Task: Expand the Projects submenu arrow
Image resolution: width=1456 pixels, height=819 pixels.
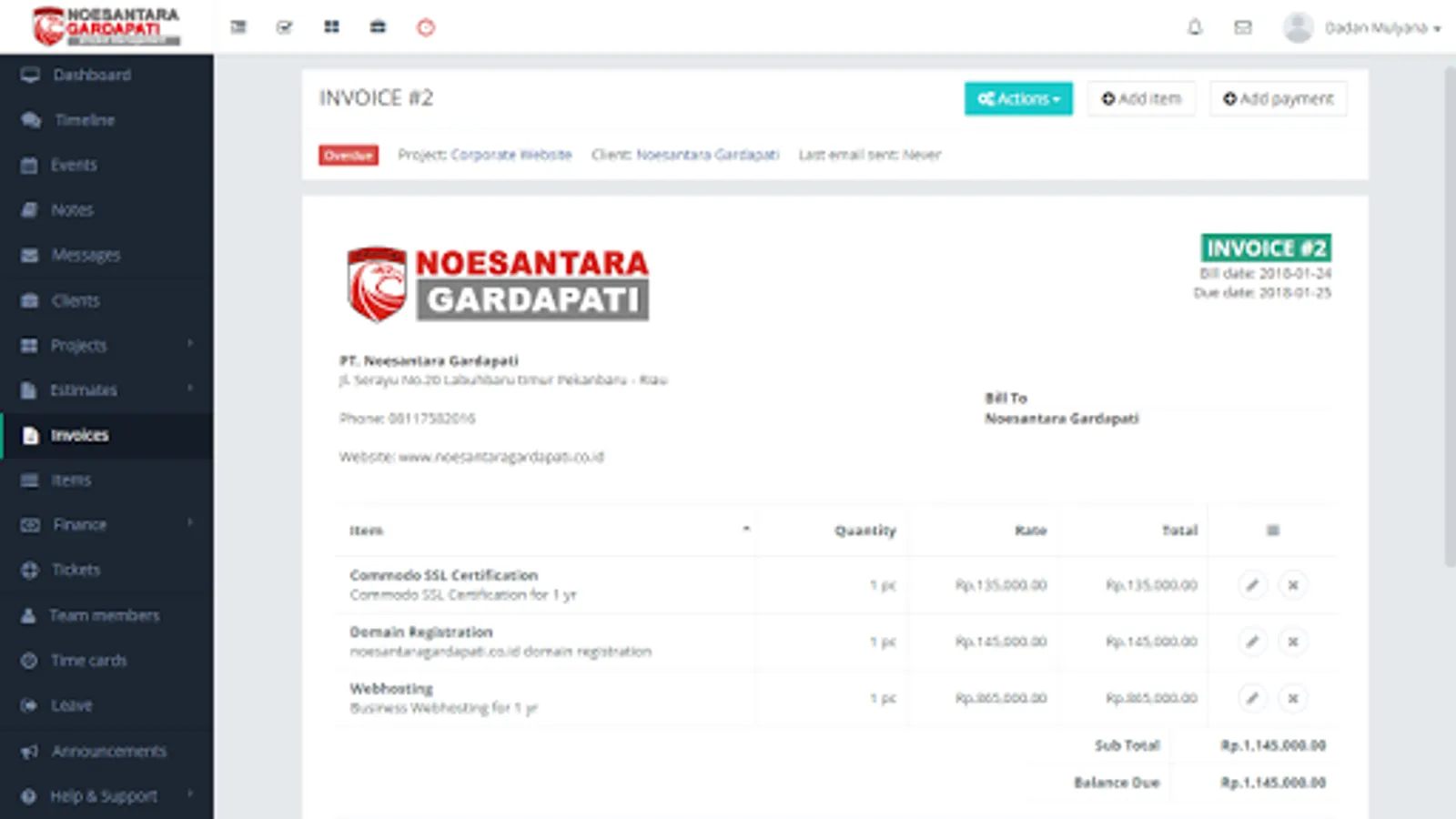Action: (190, 344)
